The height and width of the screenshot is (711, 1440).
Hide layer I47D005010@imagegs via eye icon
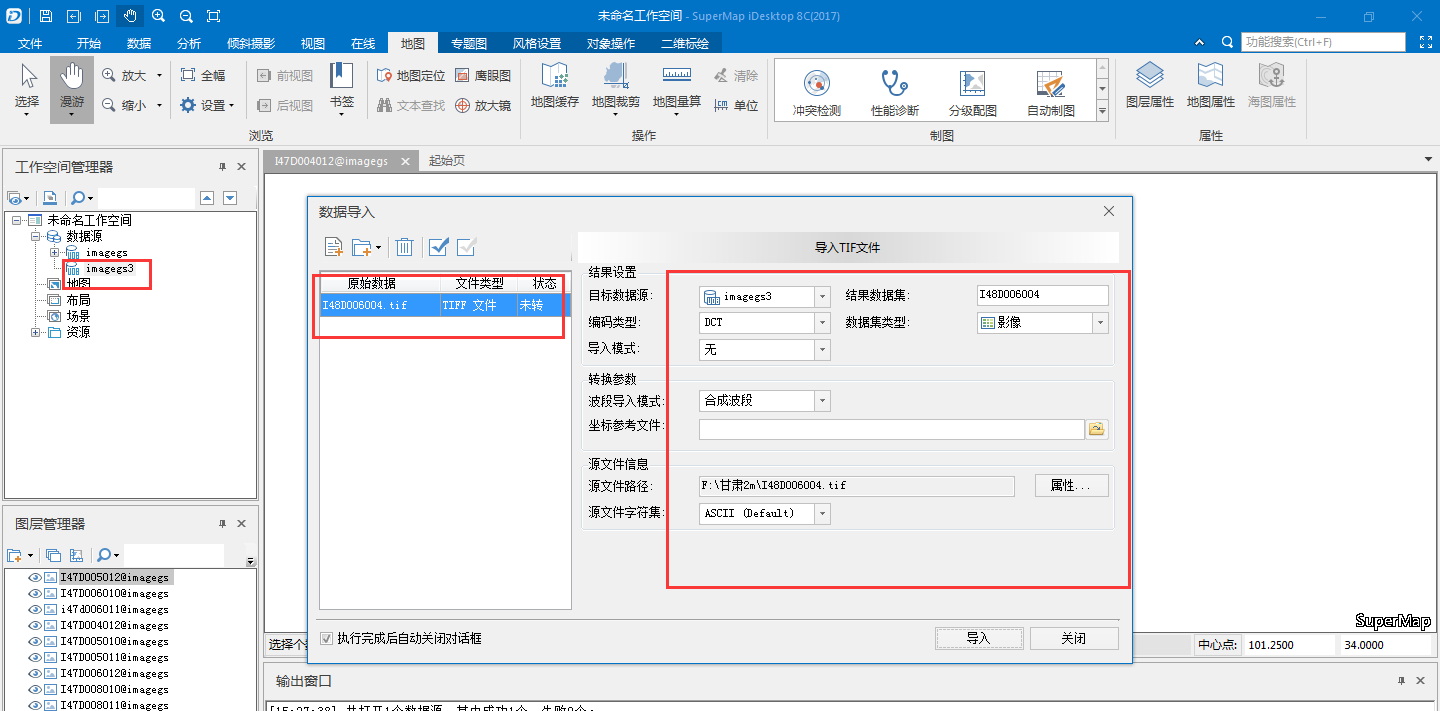pyautogui.click(x=34, y=641)
